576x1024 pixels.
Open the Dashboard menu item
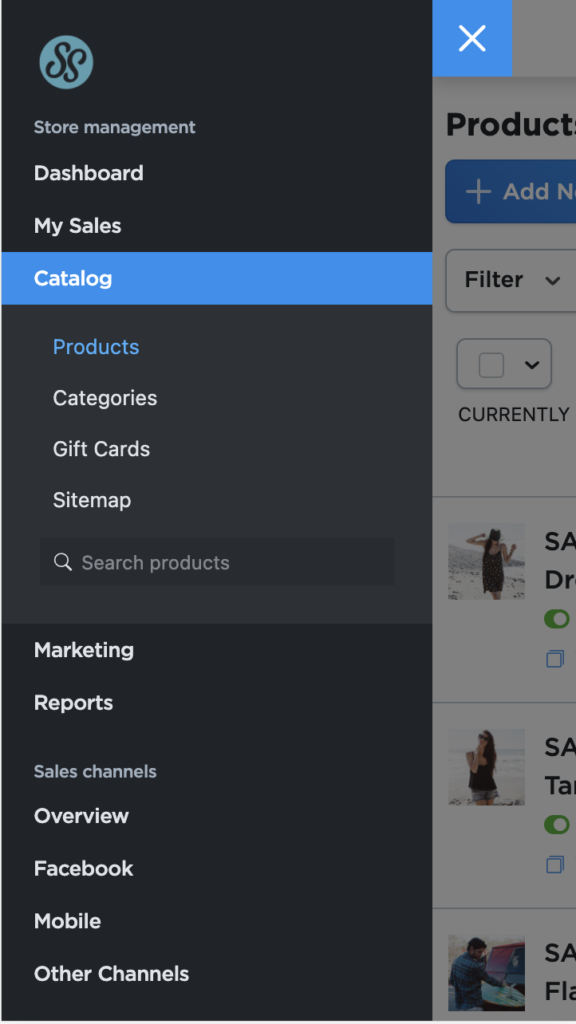coord(89,173)
